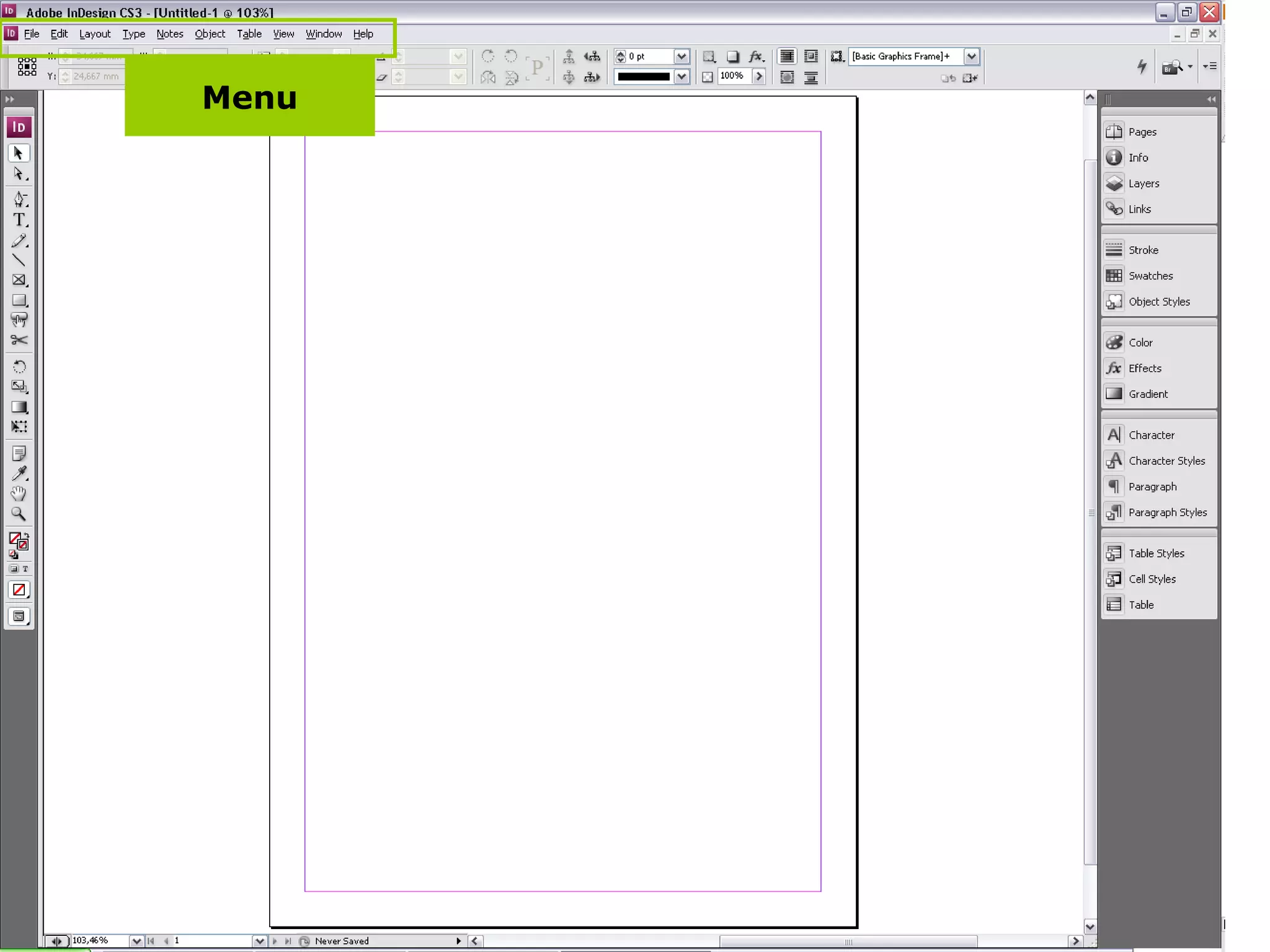Expand the toolbox with double arrows
Screen dimensions: 1270x952
[10, 99]
